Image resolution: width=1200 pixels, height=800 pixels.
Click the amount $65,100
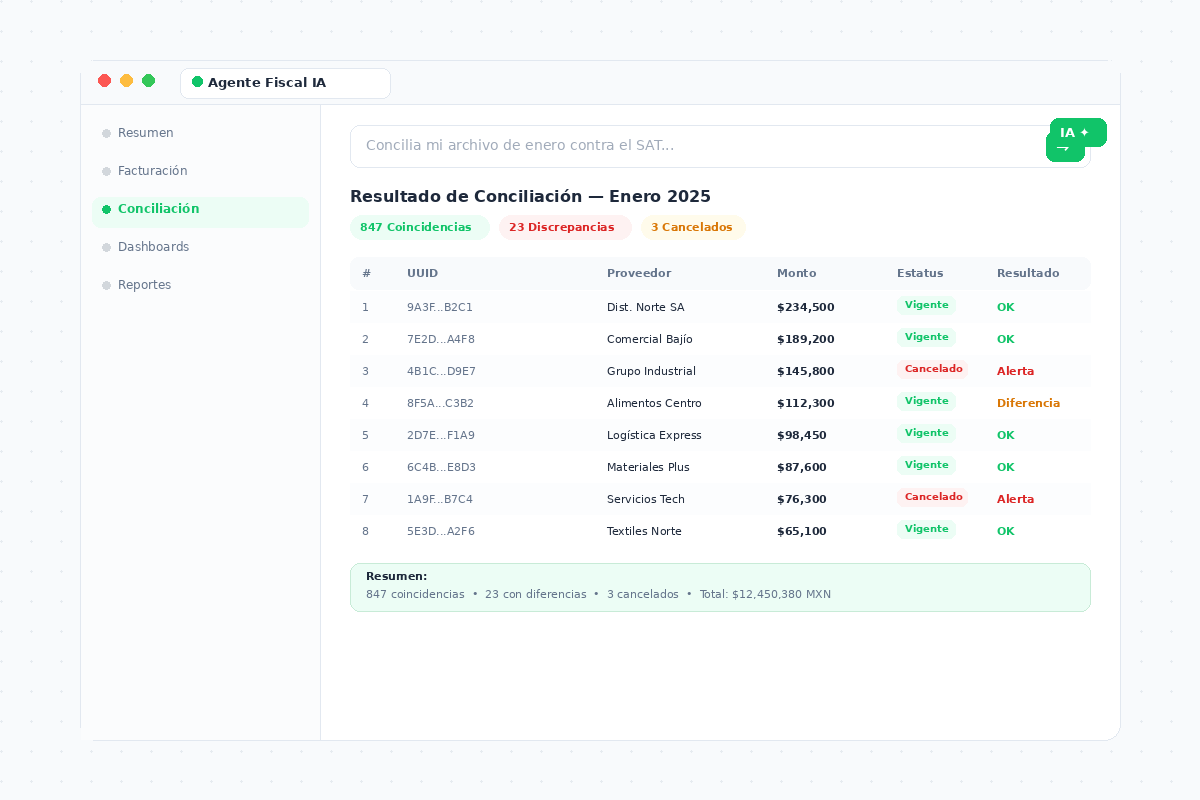[x=802, y=531]
